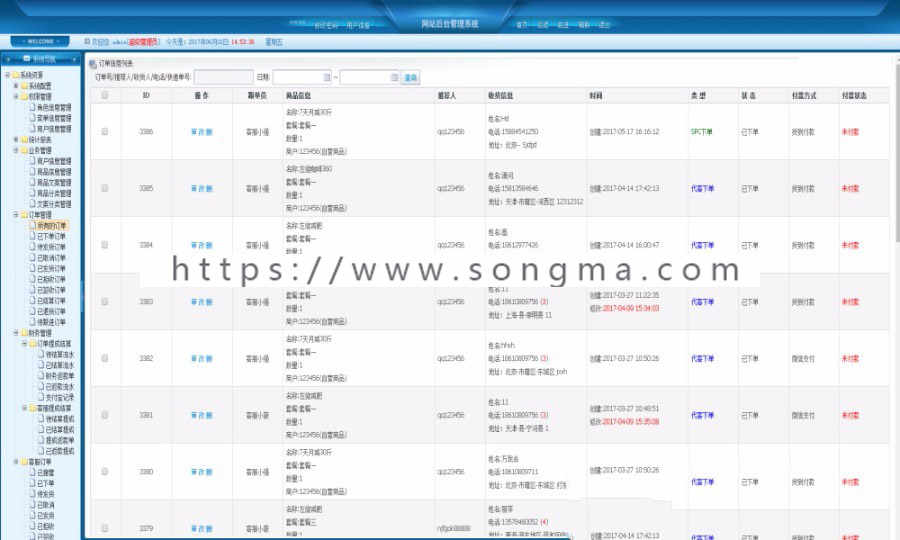This screenshot has width=900, height=540.
Task: Select the 支付宝记录 tree item
Action: (60, 397)
